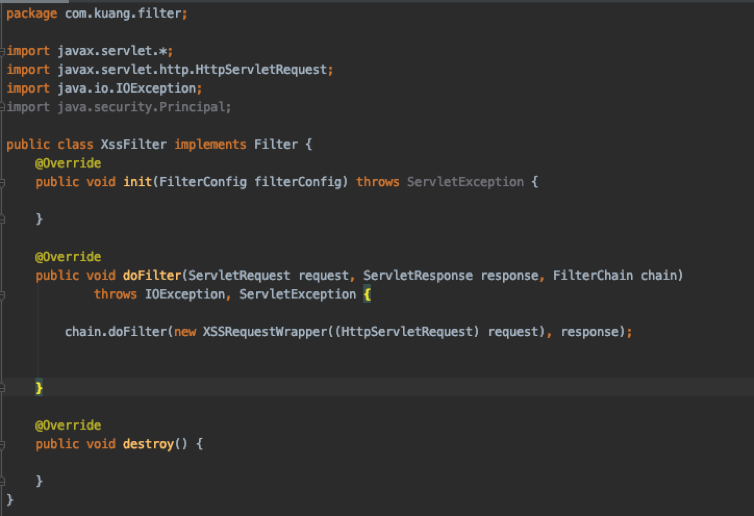Screen dimensions: 754x516
Task: Click the 'public' keyword on the class declaration
Action: pyautogui.click(x=28, y=144)
